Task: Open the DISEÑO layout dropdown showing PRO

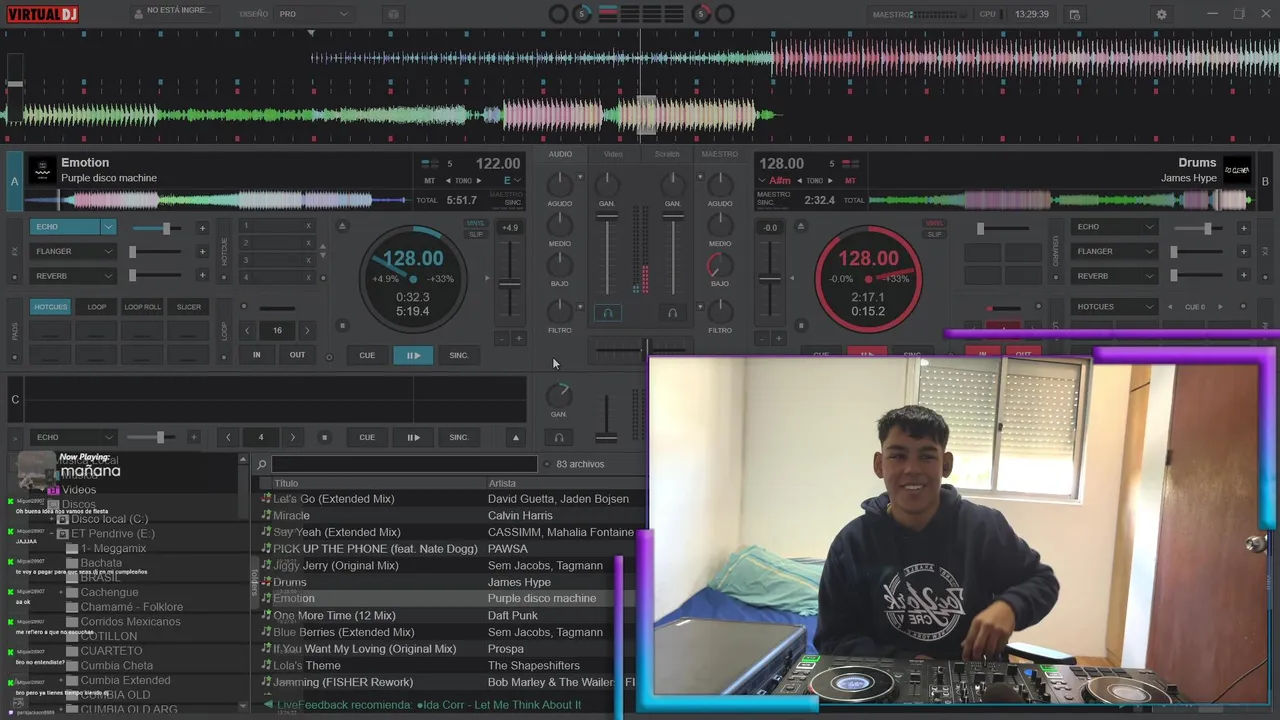Action: pos(313,14)
